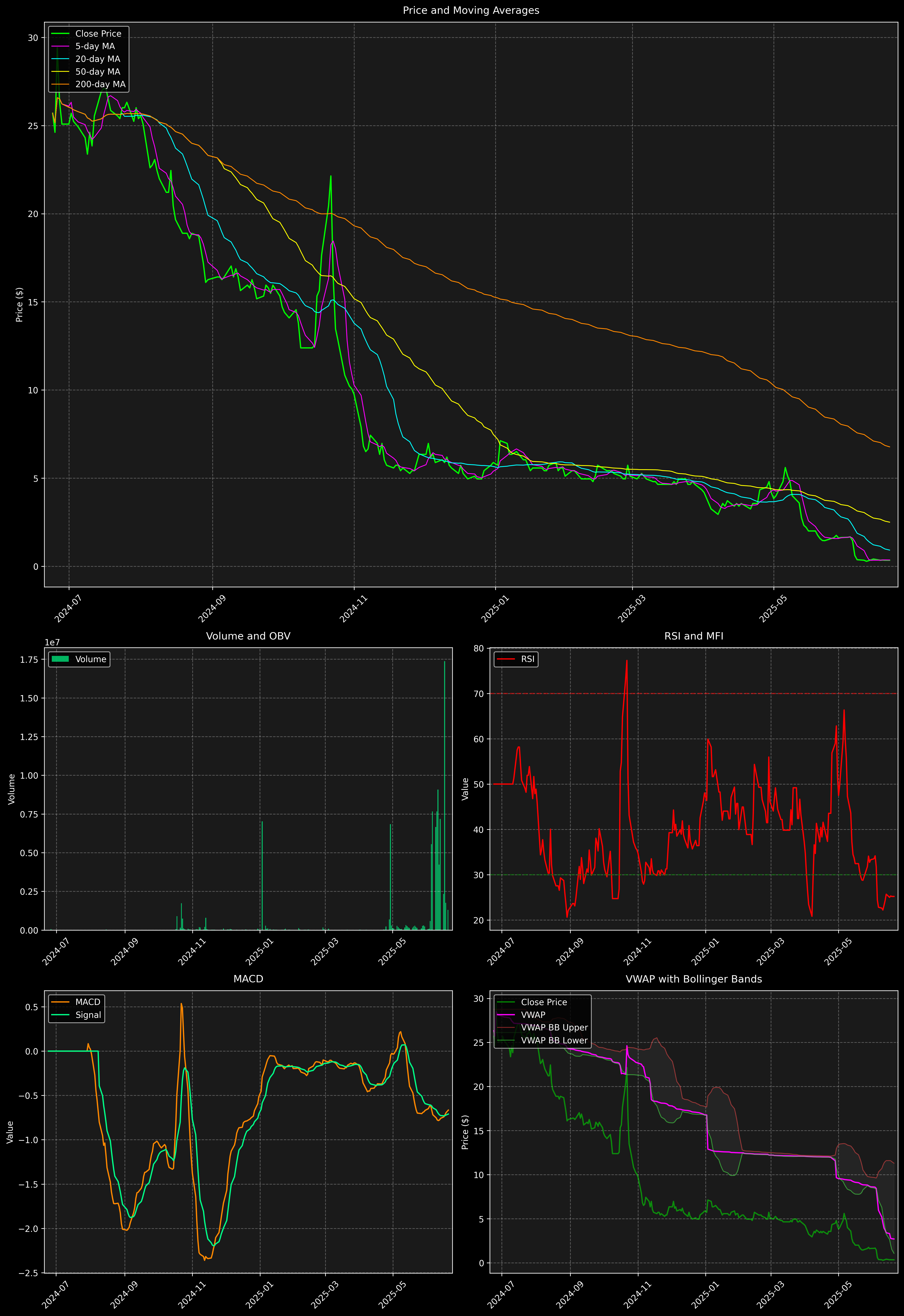
Task: Click the "70" overbought tick on the RSI axis
Action: point(479,694)
